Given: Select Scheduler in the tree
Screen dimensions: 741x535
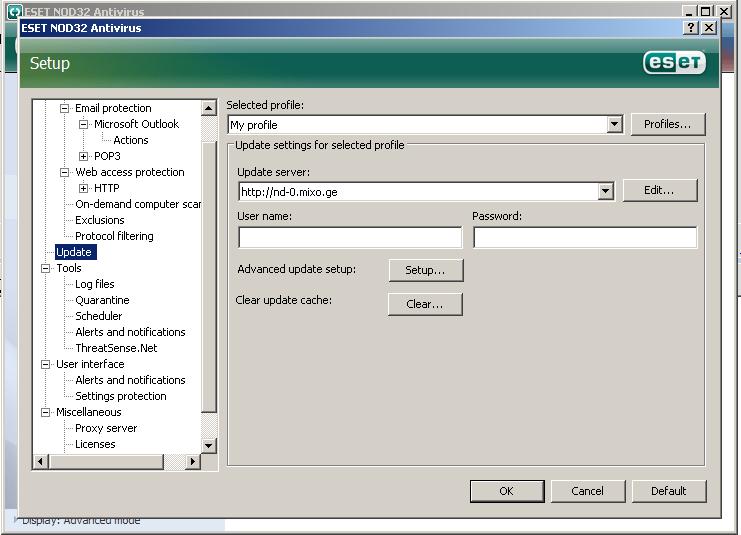Looking at the screenshot, I should tap(99, 316).
